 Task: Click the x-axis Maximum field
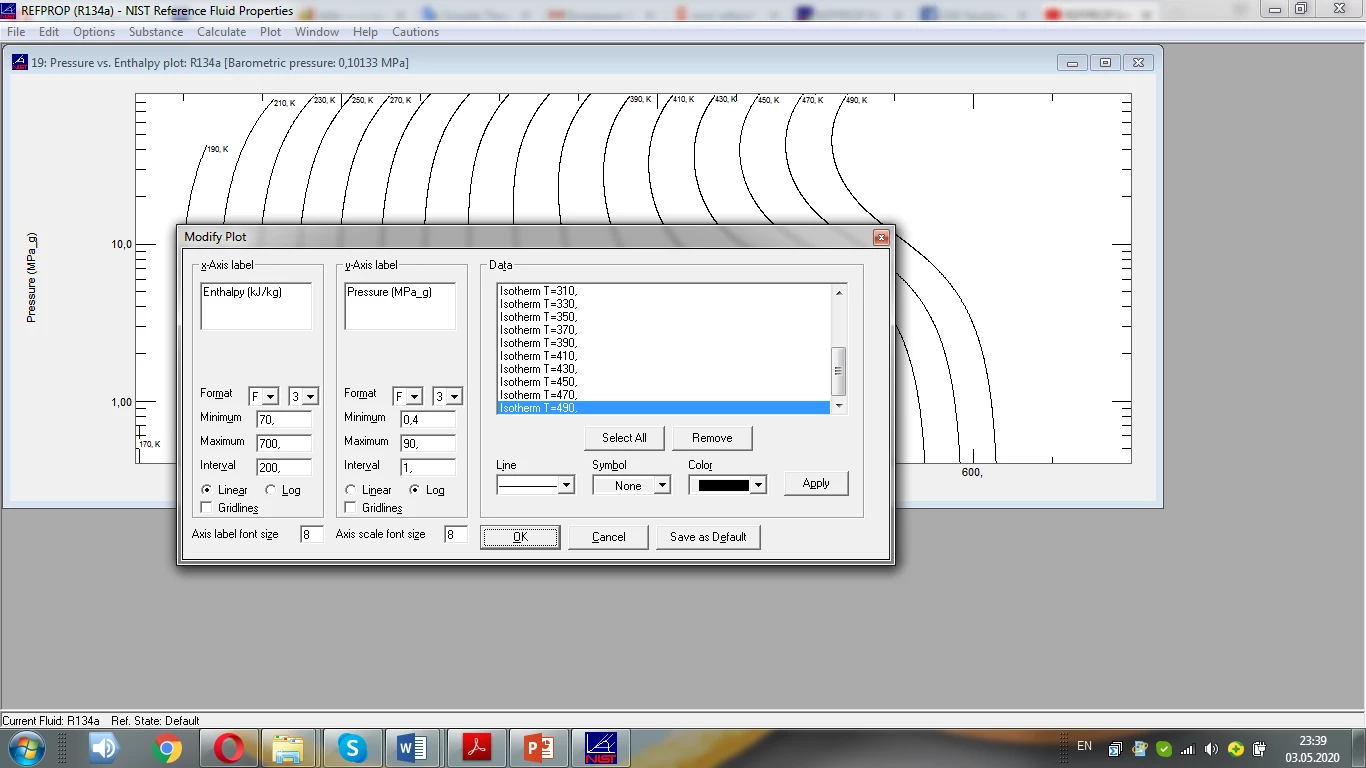284,443
